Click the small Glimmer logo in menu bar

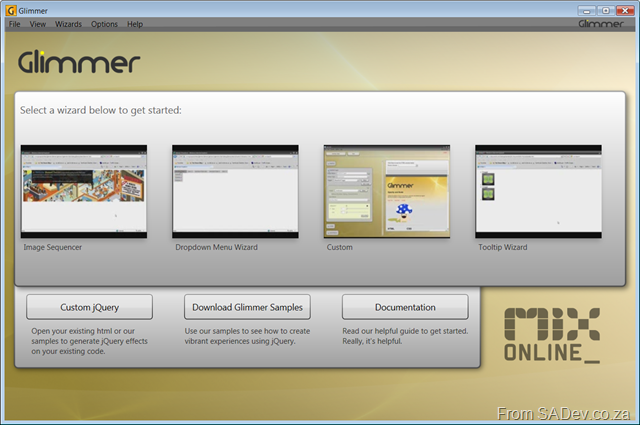[601, 24]
